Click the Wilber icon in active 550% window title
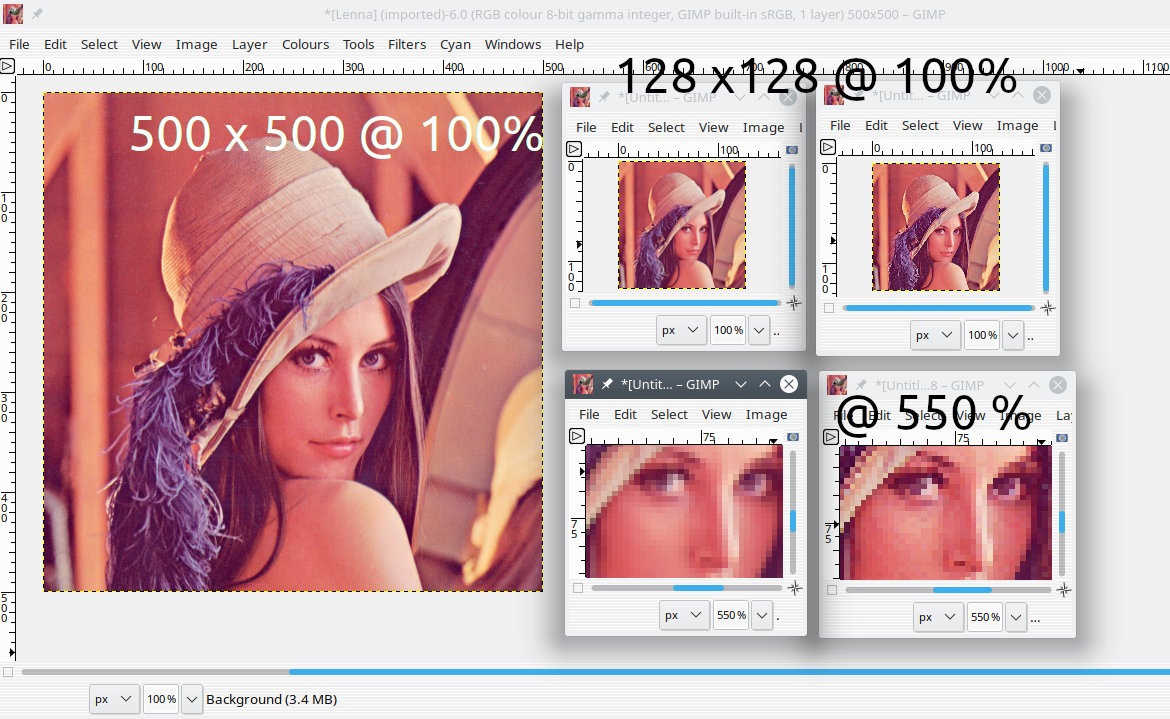Screen dimensions: 1170x719 pyautogui.click(x=583, y=384)
